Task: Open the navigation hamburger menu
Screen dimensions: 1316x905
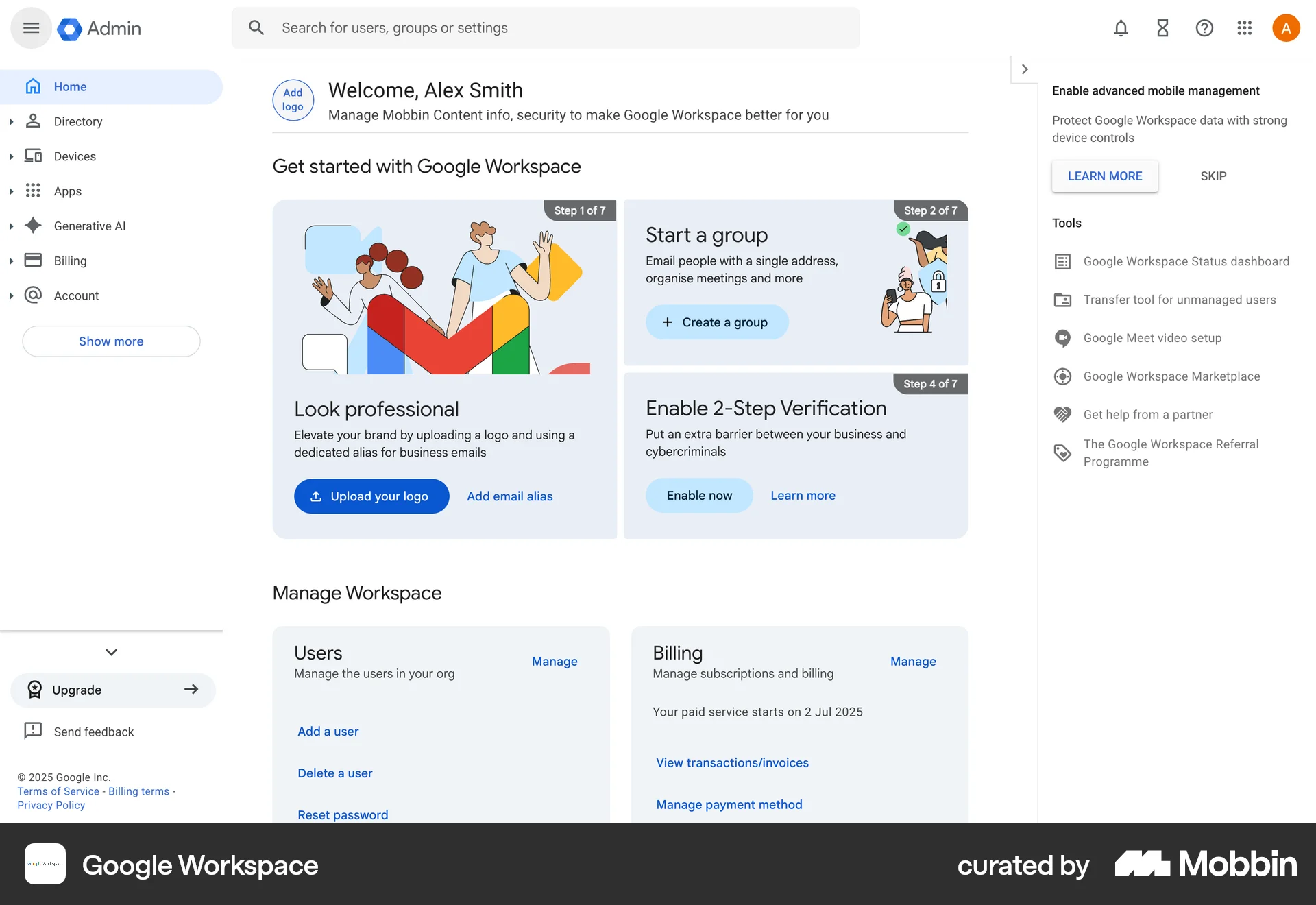Action: [x=31, y=27]
